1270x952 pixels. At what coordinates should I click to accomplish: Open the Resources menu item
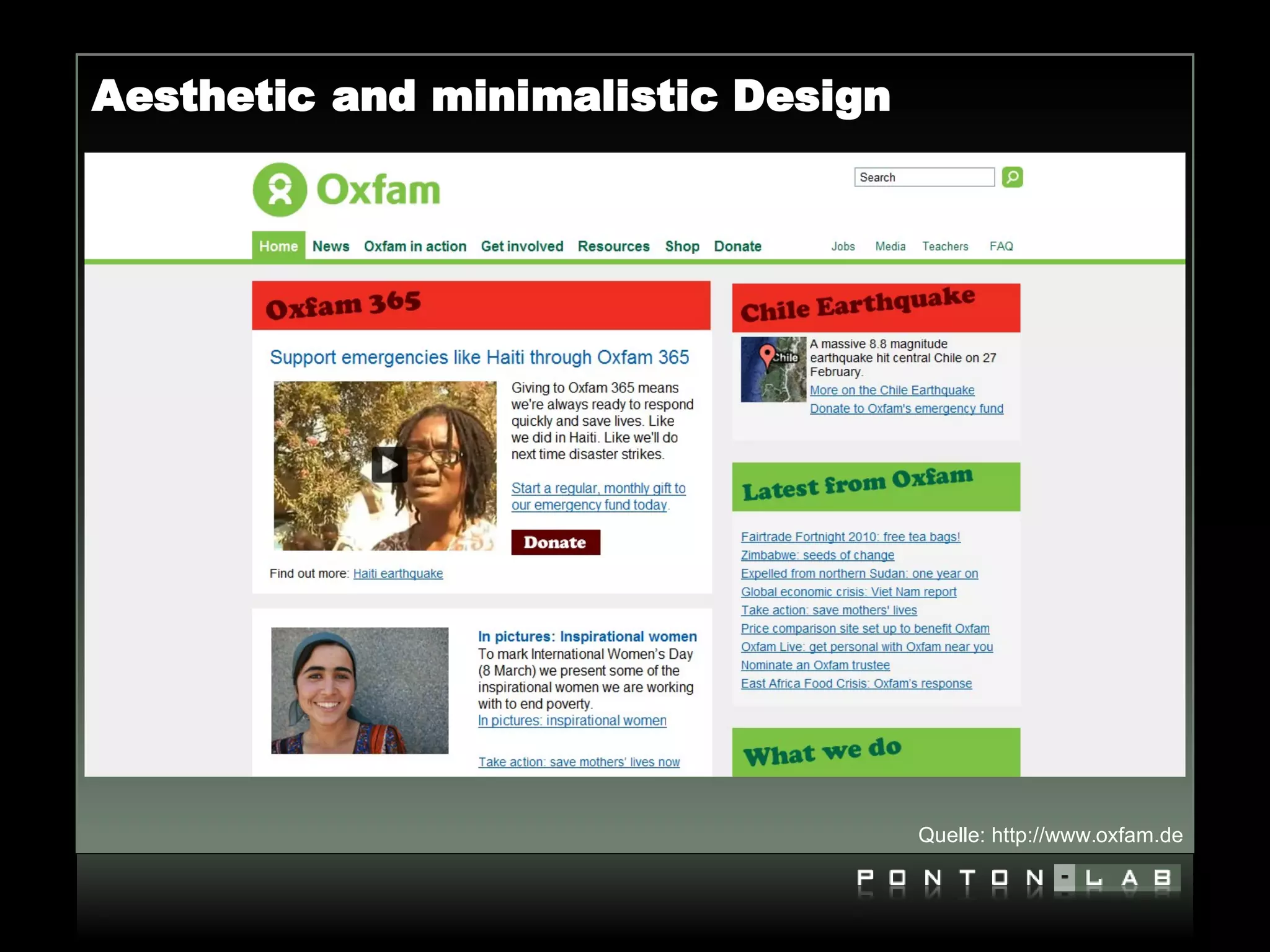(613, 246)
